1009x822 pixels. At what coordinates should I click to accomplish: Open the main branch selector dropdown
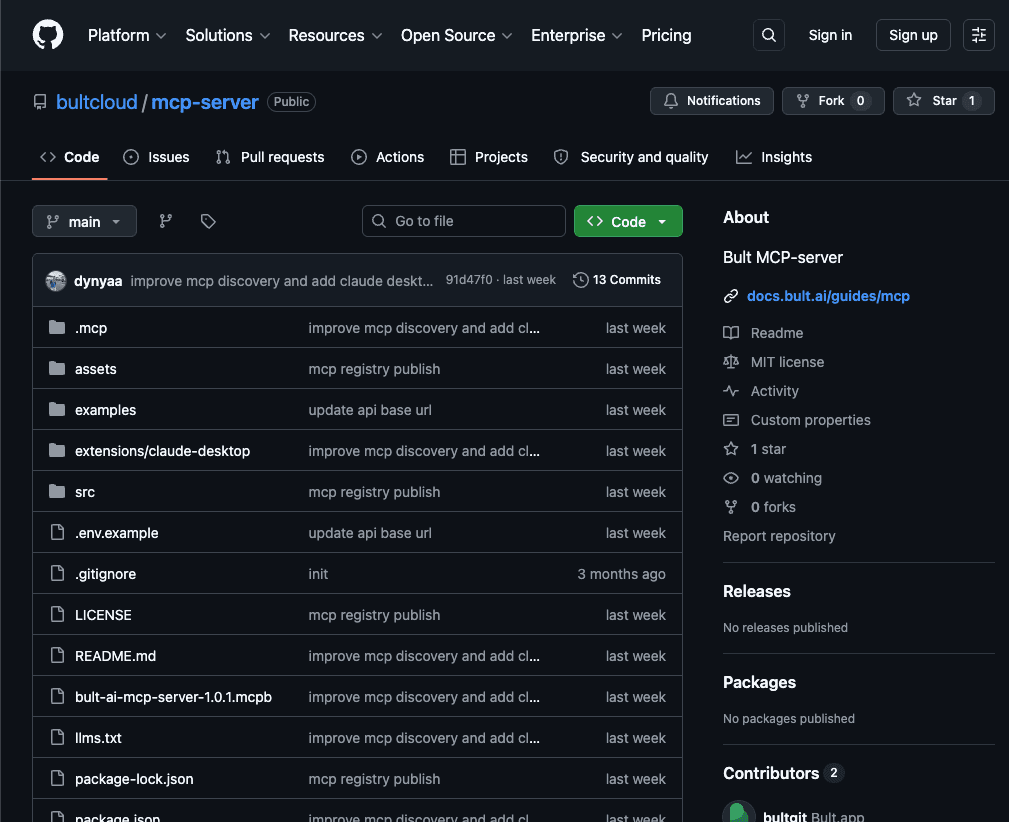coord(84,221)
